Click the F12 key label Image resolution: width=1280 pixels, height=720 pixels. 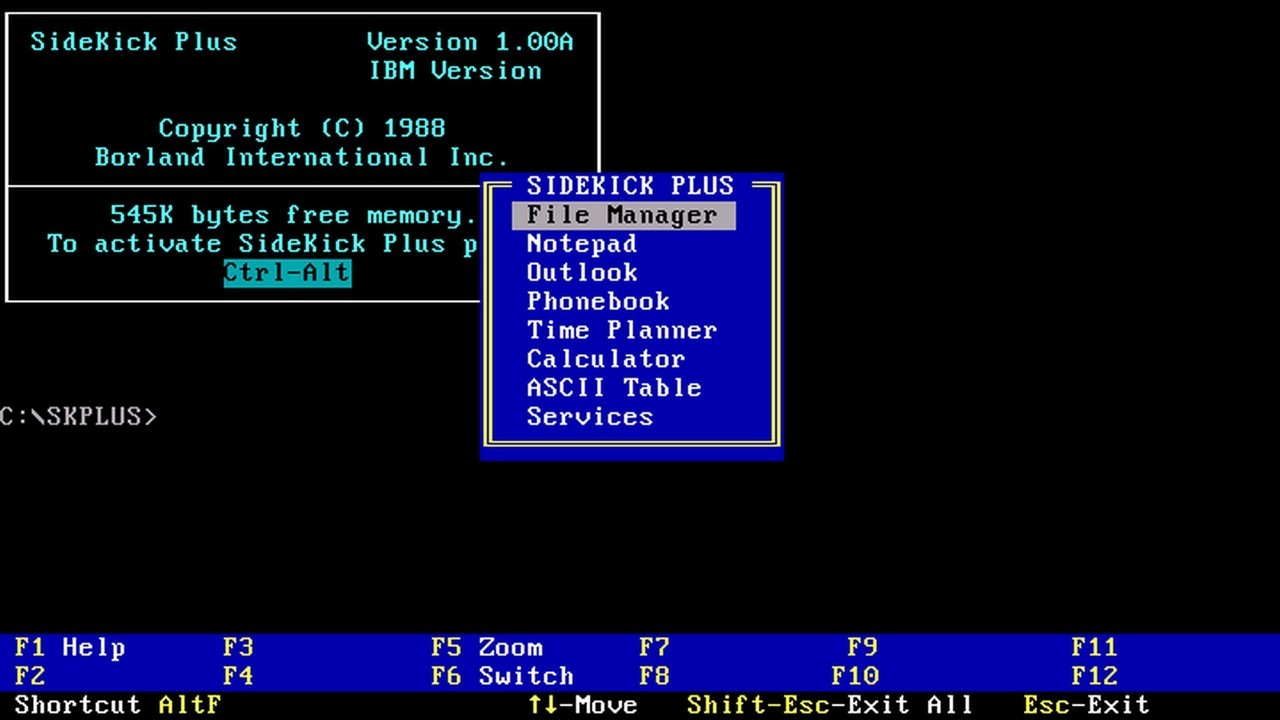click(x=1094, y=677)
